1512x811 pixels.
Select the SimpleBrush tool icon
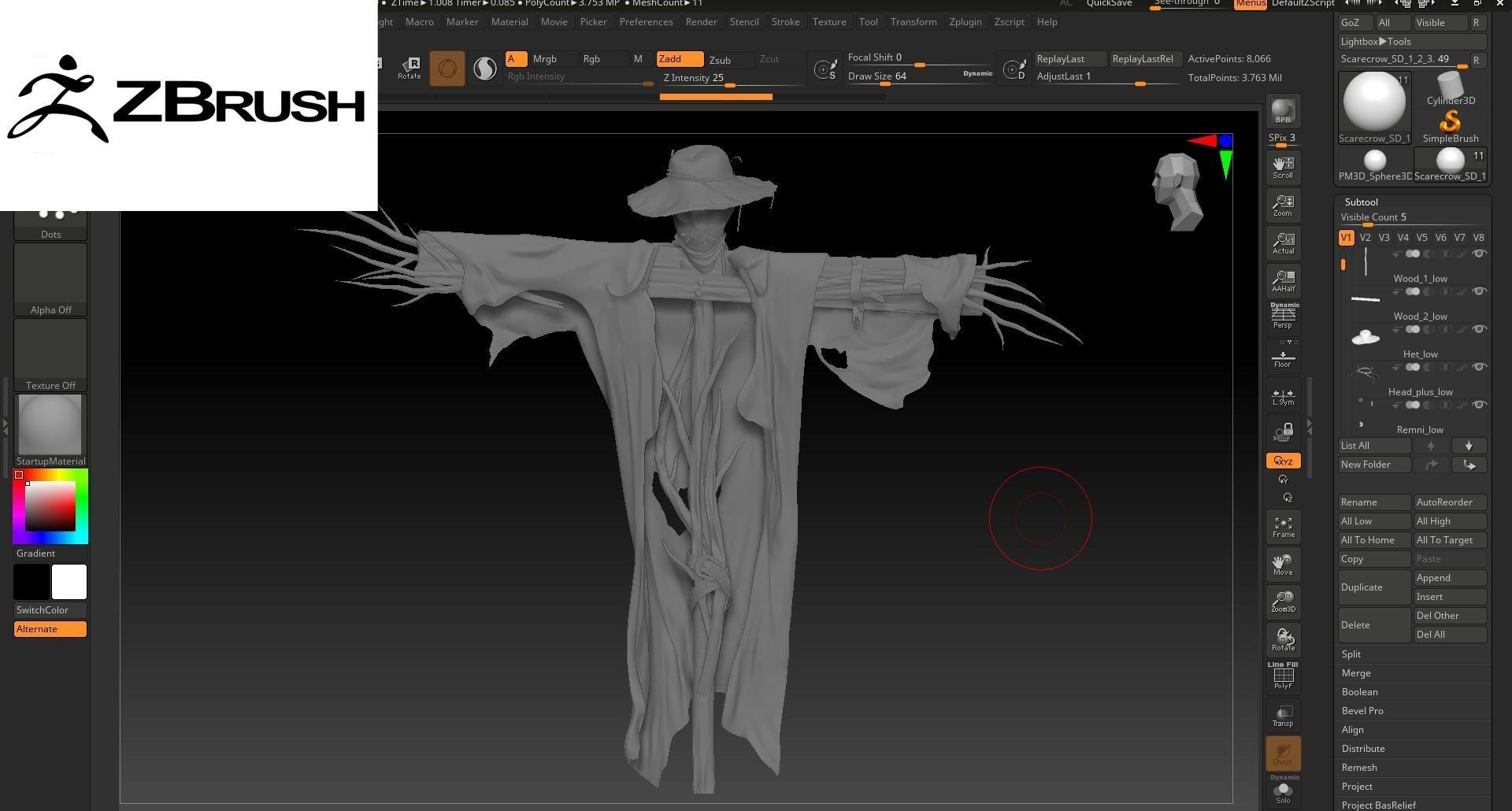(1450, 127)
